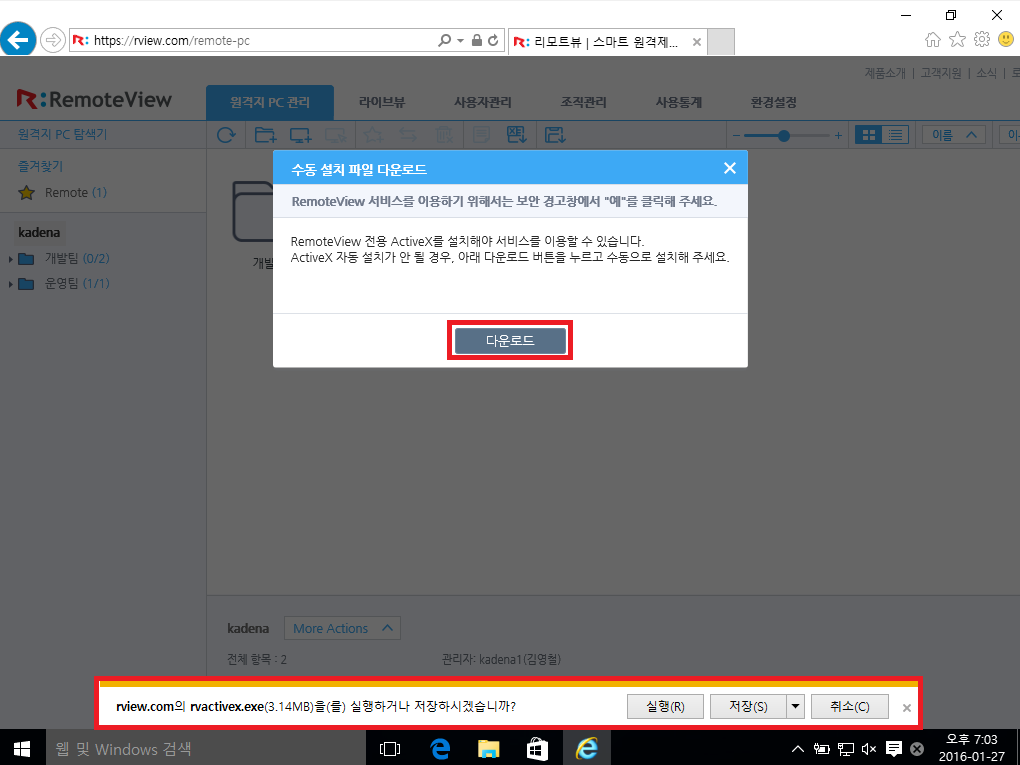The height and width of the screenshot is (765, 1020).
Task: Click the browser favorites star icon
Action: (958, 40)
